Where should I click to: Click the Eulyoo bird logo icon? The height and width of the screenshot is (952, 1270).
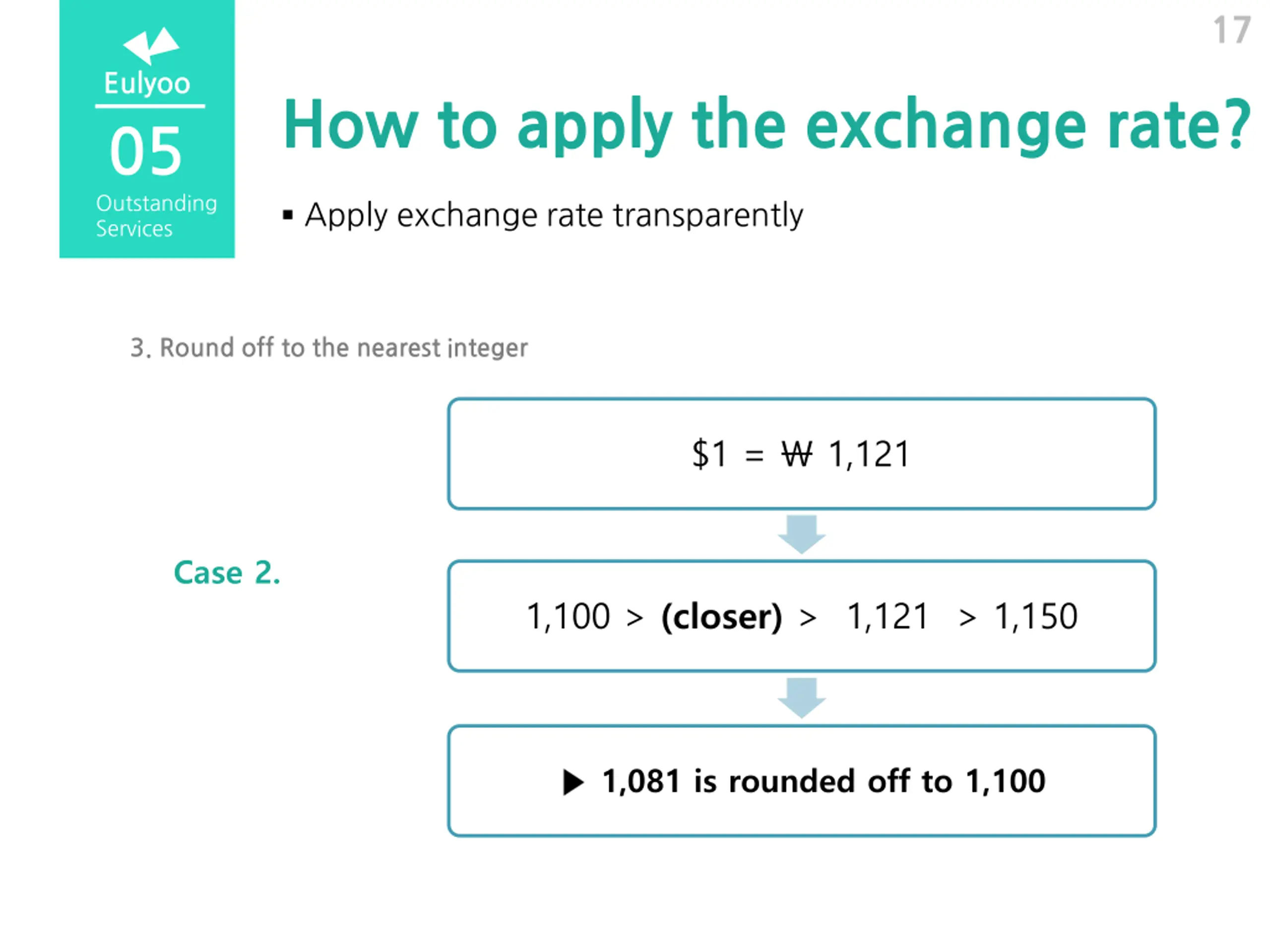point(151,45)
